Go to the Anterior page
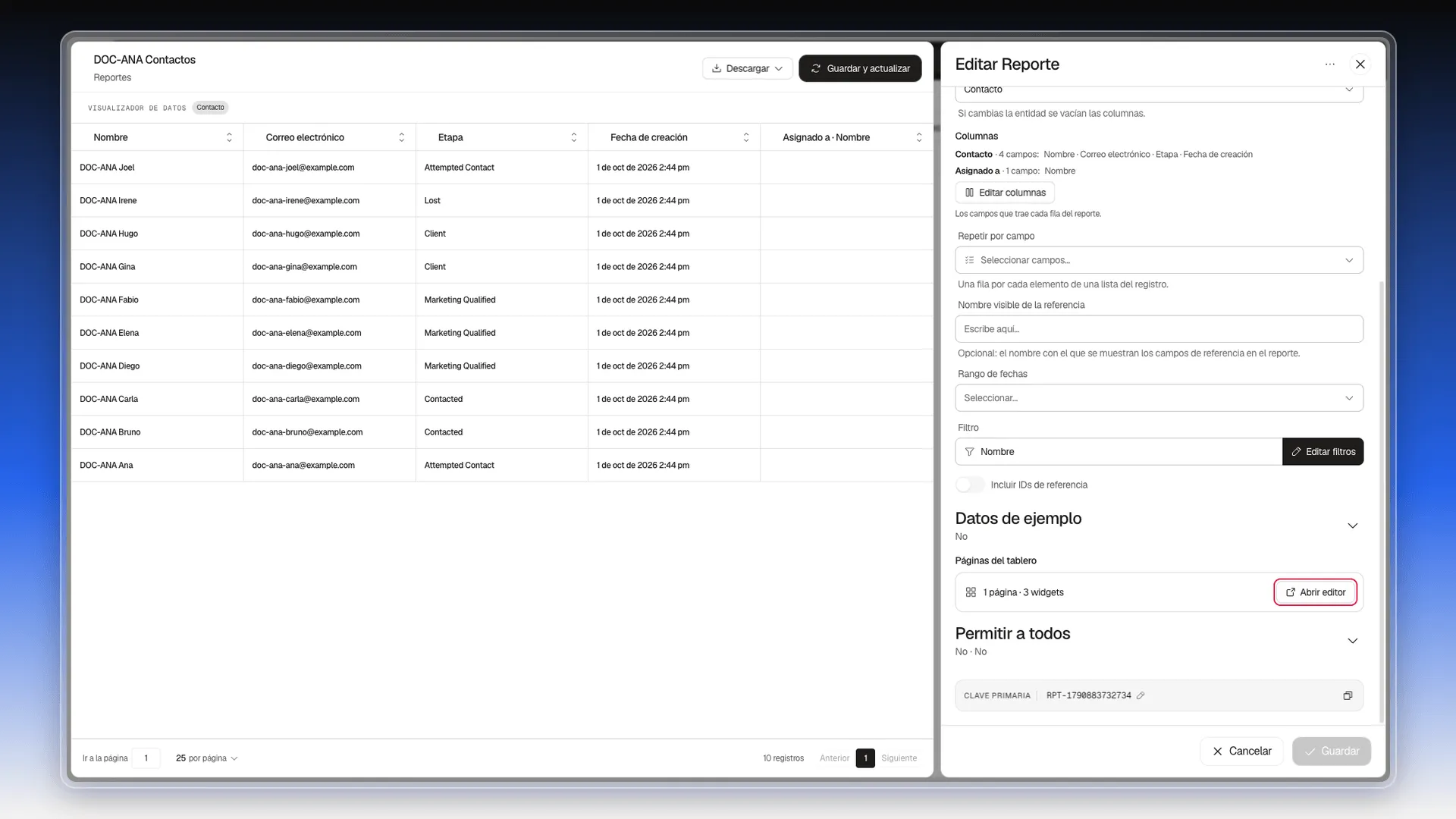Image resolution: width=1456 pixels, height=819 pixels. tap(834, 758)
